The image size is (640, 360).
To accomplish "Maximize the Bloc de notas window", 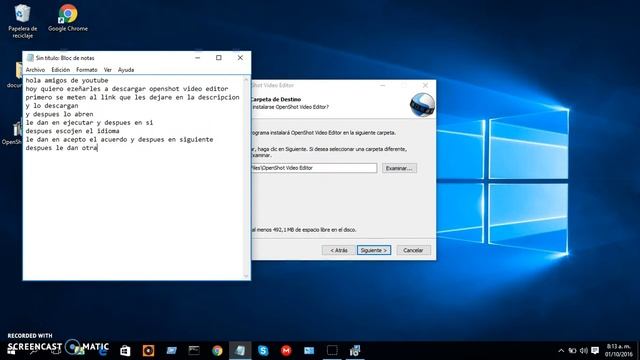I will 219,58.
